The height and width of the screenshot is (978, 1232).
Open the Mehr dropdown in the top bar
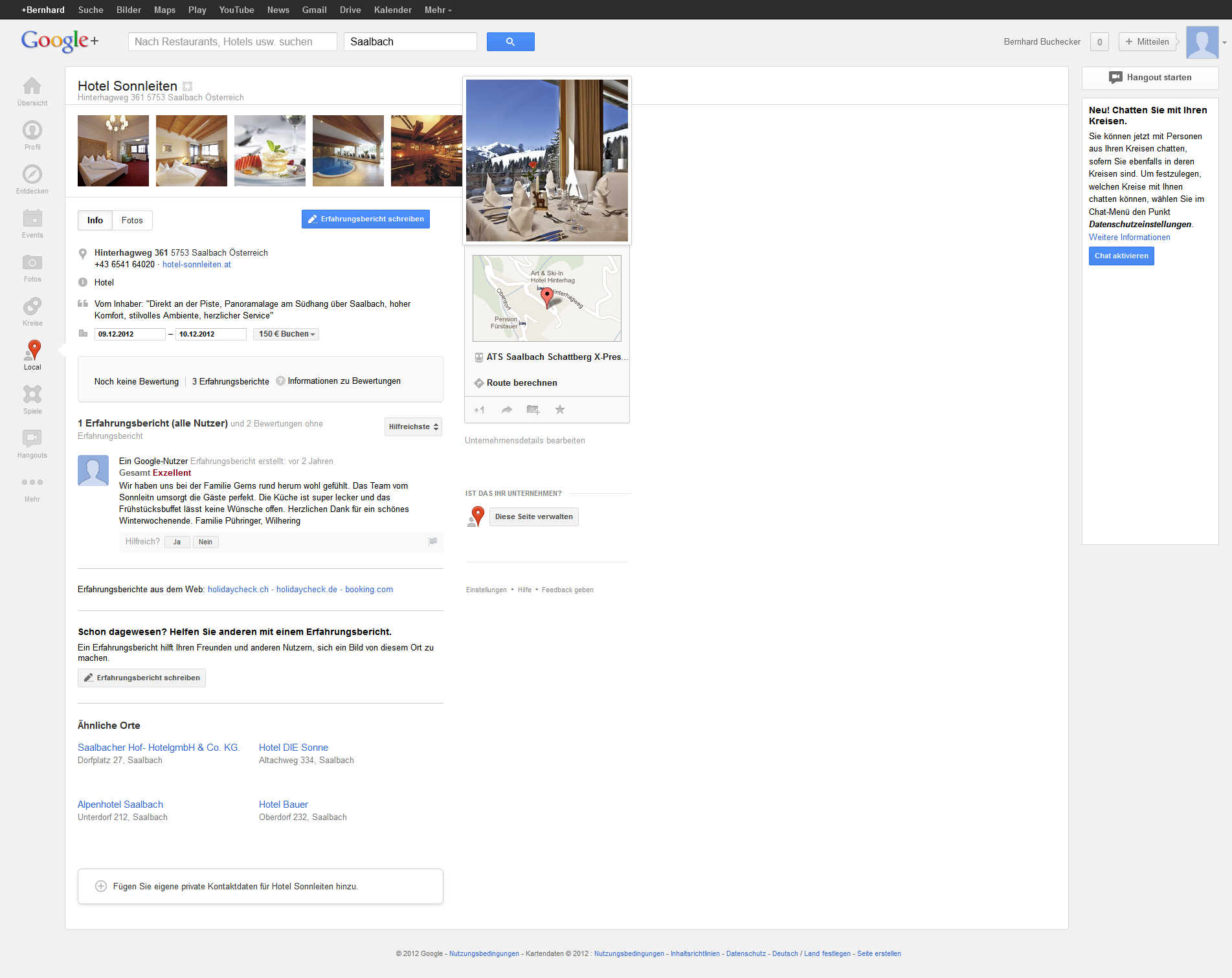(x=438, y=10)
